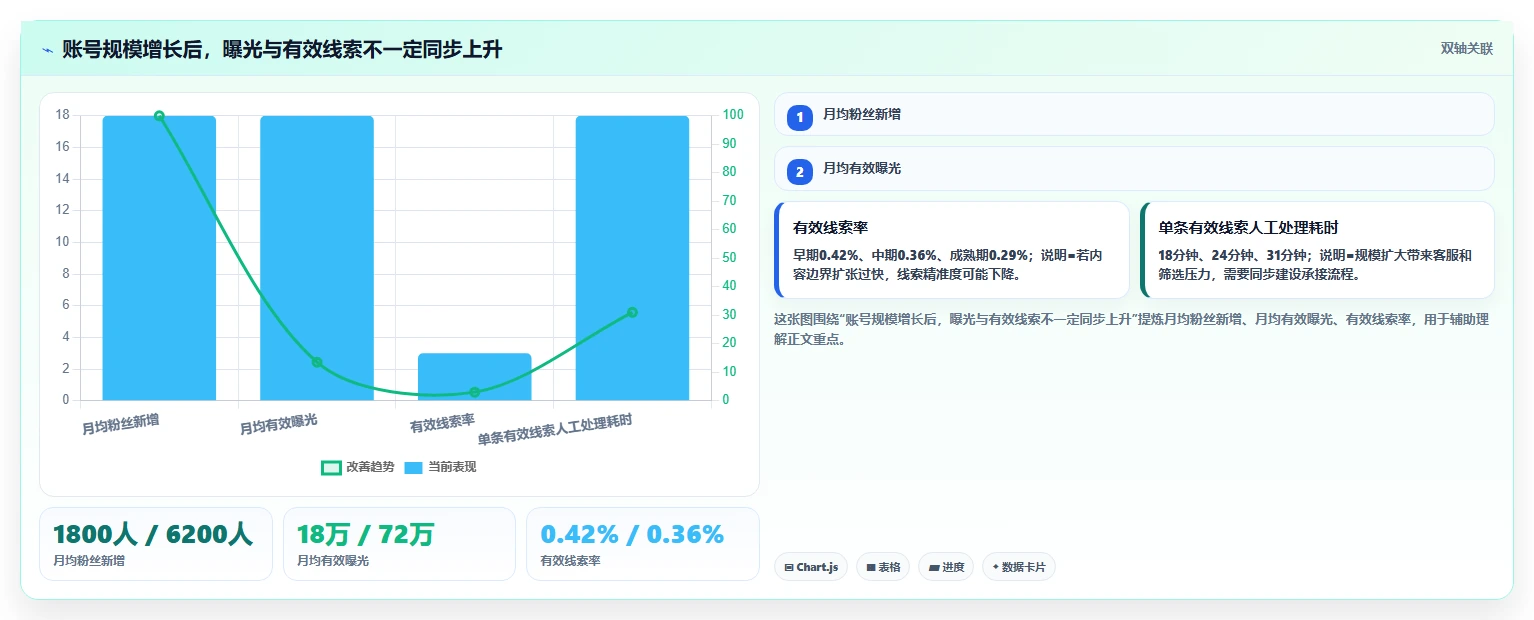The image size is (1534, 620).
Task: Toggle the 当前表现 legend item
Action: click(440, 467)
